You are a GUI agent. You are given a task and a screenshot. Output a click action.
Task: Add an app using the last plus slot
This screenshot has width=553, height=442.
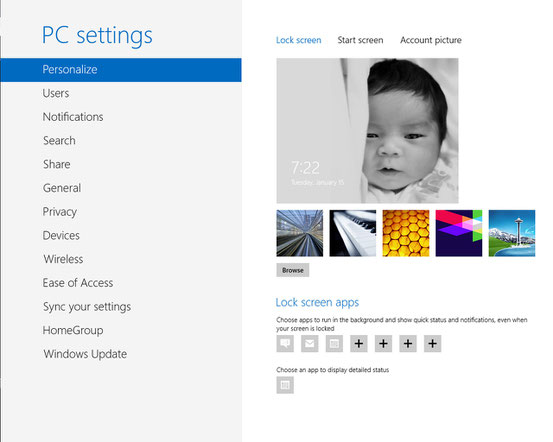(x=433, y=344)
